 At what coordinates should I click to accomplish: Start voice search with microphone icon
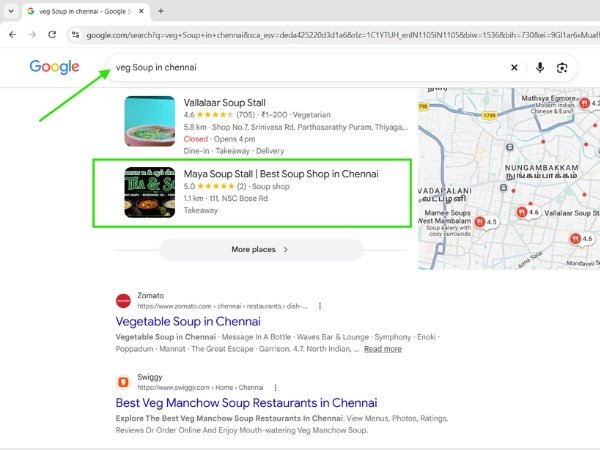coord(540,68)
